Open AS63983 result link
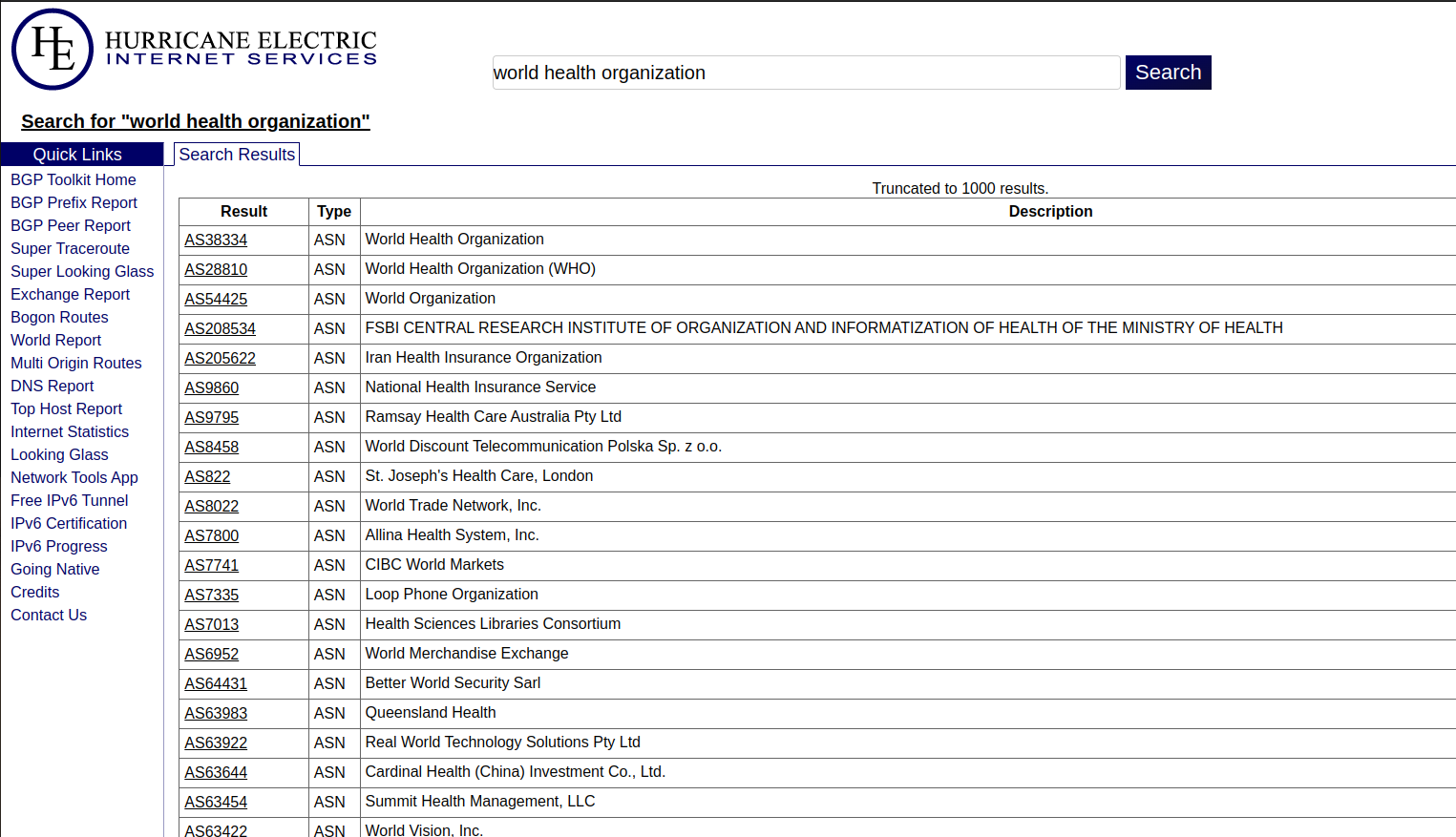This screenshot has width=1456, height=837. click(216, 713)
